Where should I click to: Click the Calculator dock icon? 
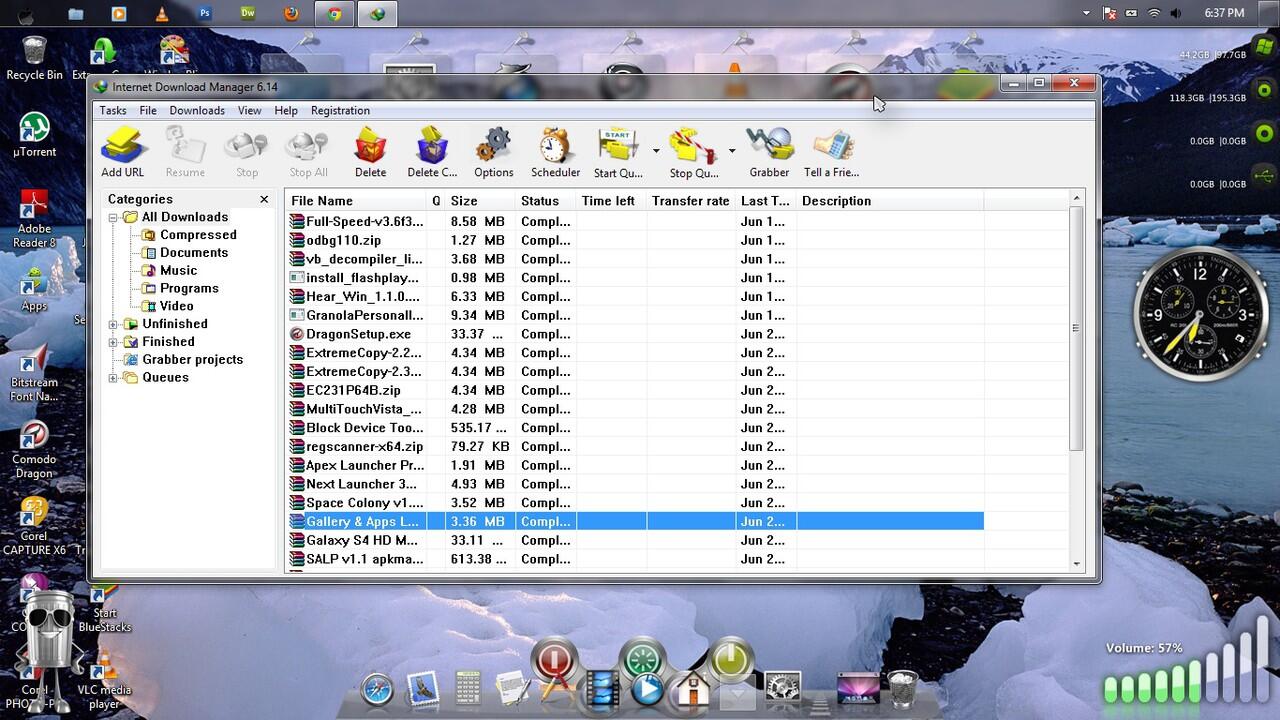pyautogui.click(x=467, y=688)
